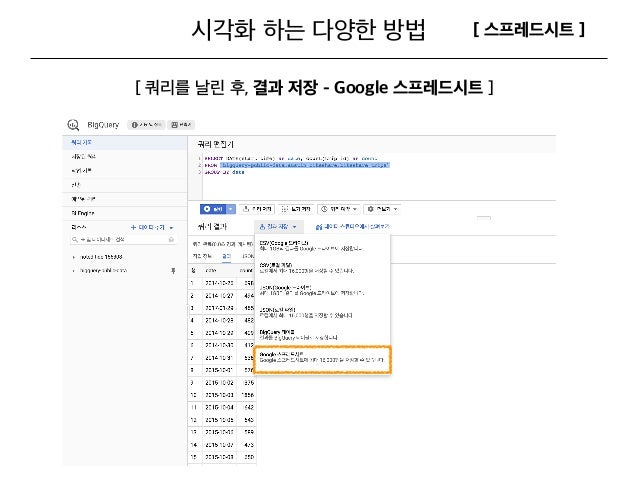Click the blue 실행 (Run) button

pos(214,209)
